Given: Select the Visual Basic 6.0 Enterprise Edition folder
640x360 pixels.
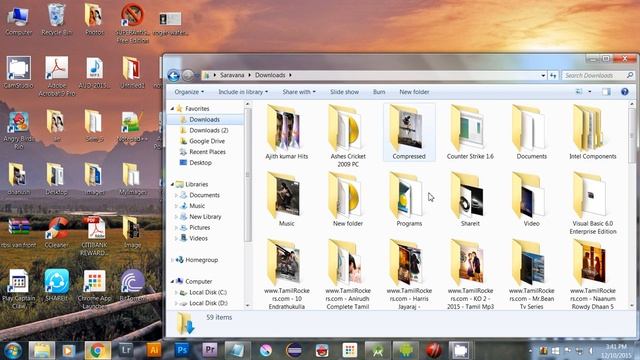Looking at the screenshot, I should click(593, 203).
